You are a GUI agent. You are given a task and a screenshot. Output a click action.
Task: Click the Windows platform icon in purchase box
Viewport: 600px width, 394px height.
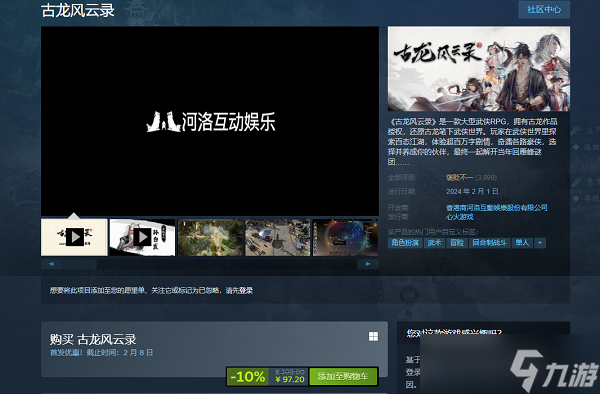coord(373,336)
